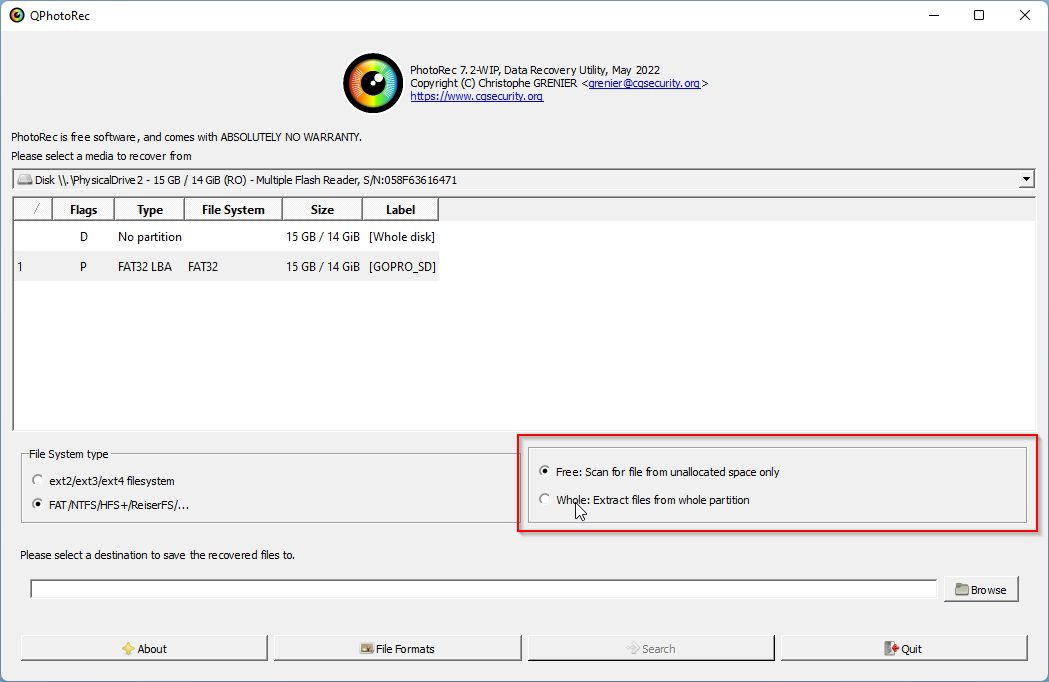Click the QPhotoRec title bar icon
Viewport: 1049px width, 682px height.
[x=17, y=15]
